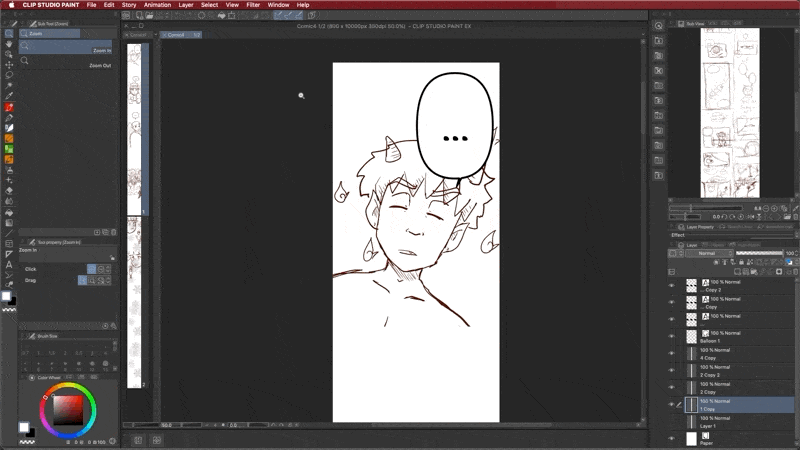This screenshot has height=450, width=800.
Task: Hide the Copy 2 text layer
Action: click(671, 286)
